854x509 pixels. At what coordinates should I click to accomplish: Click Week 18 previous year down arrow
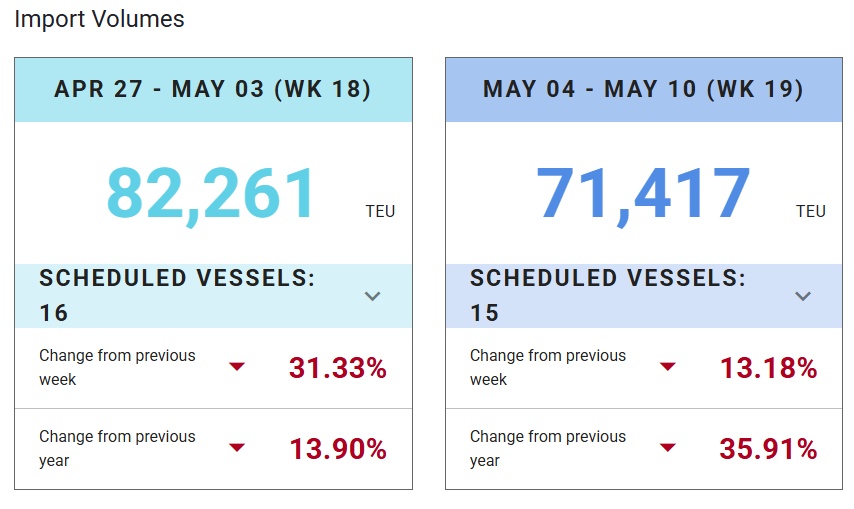237,448
